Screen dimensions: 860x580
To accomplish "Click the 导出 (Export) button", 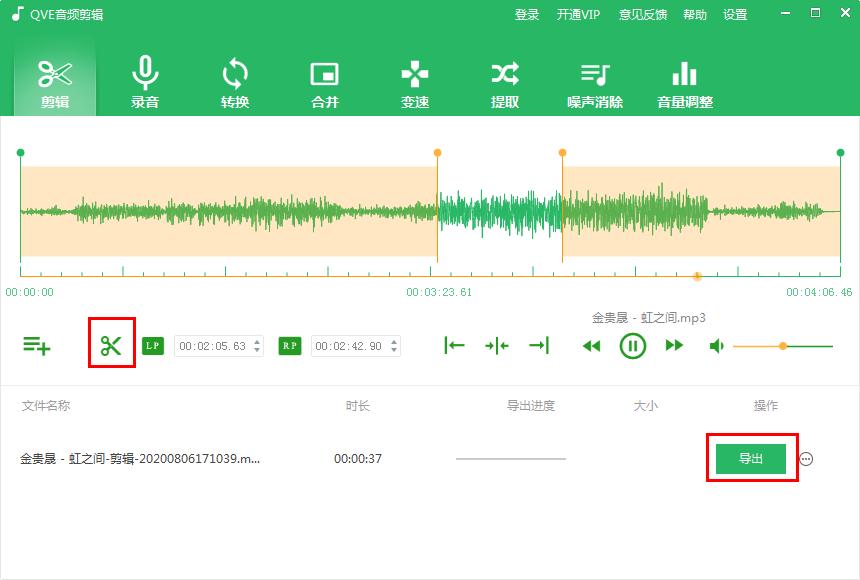I will pos(750,458).
